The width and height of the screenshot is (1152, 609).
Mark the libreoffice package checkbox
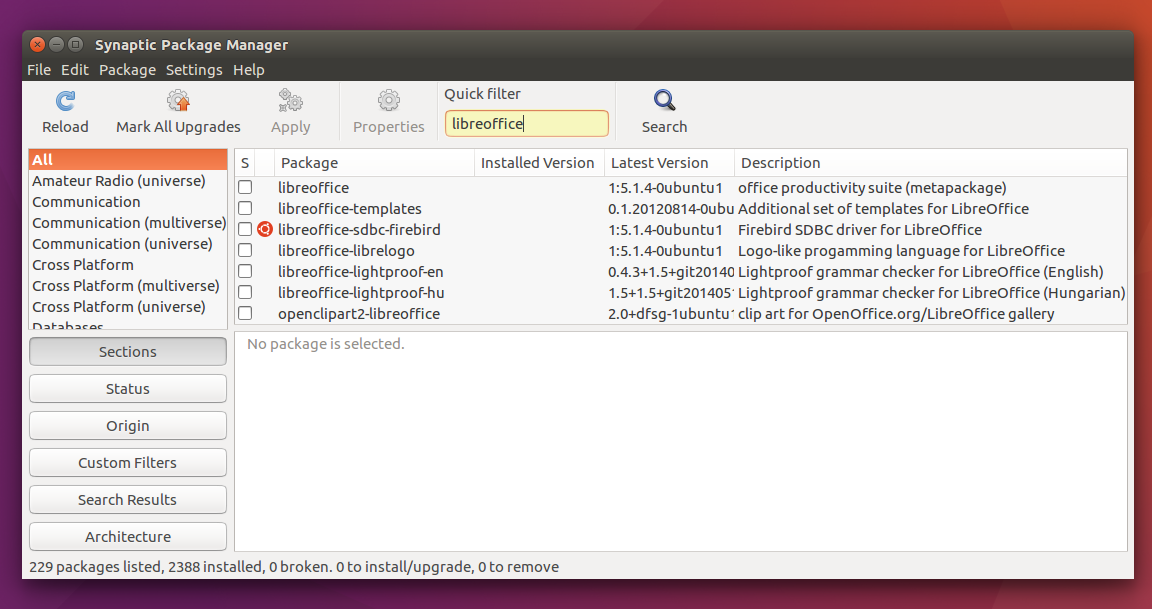[245, 188]
